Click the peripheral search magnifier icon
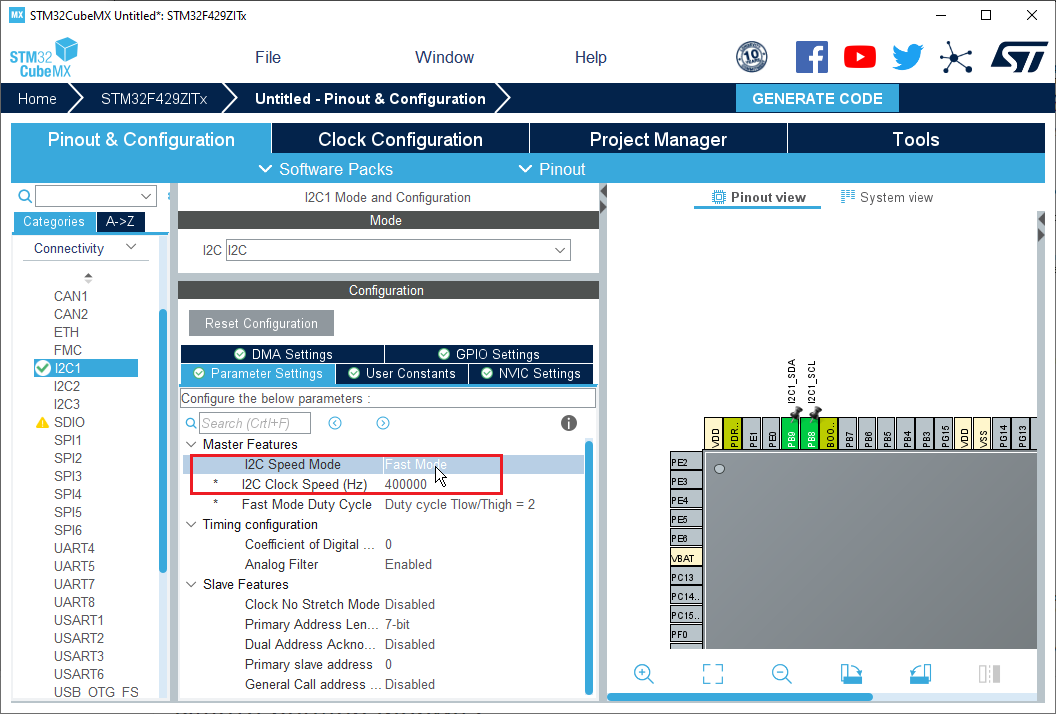Screen dimensions: 1056x714 (25, 196)
